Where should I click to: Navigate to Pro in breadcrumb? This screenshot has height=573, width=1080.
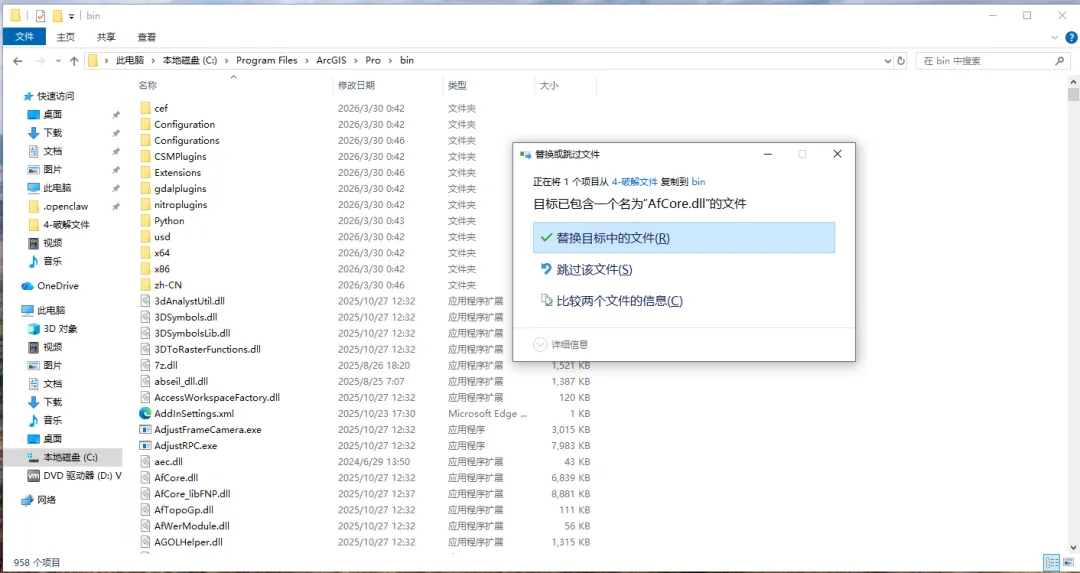[373, 61]
